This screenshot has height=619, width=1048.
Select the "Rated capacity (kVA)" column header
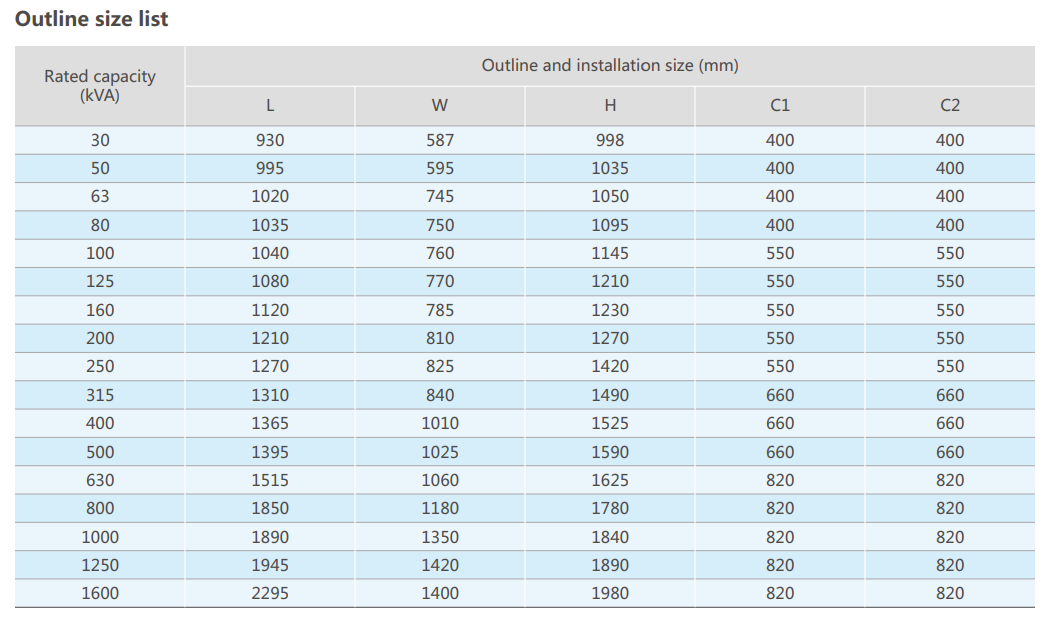click(x=100, y=86)
